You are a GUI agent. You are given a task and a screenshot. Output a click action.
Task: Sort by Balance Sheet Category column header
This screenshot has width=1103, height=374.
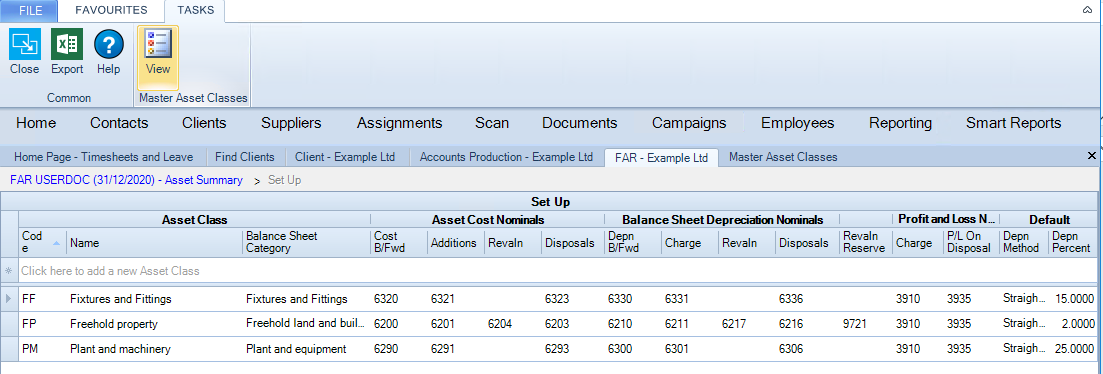307,242
